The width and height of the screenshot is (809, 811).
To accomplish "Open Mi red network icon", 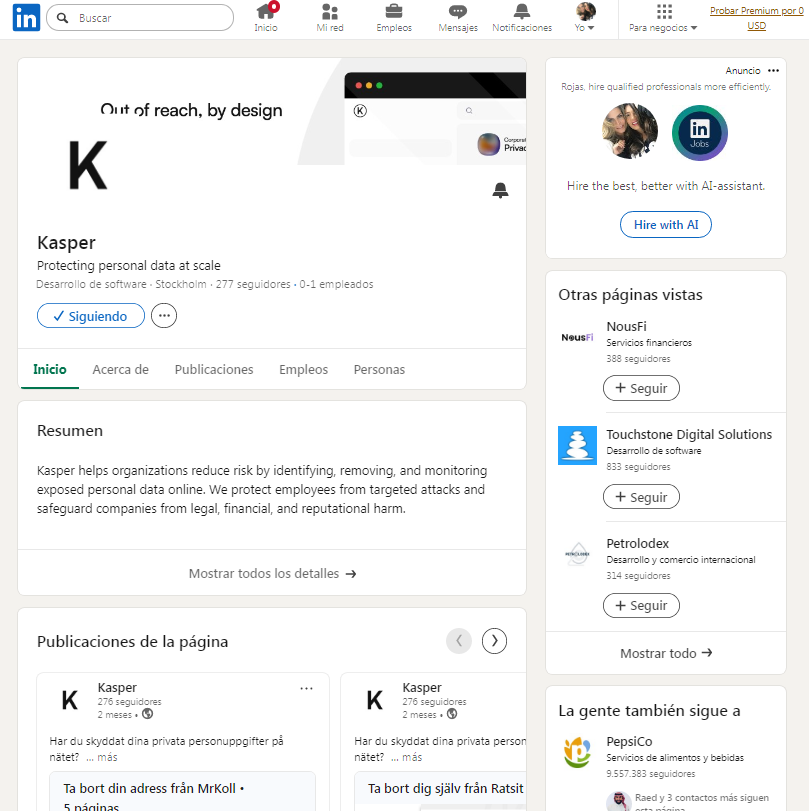I will click(330, 18).
